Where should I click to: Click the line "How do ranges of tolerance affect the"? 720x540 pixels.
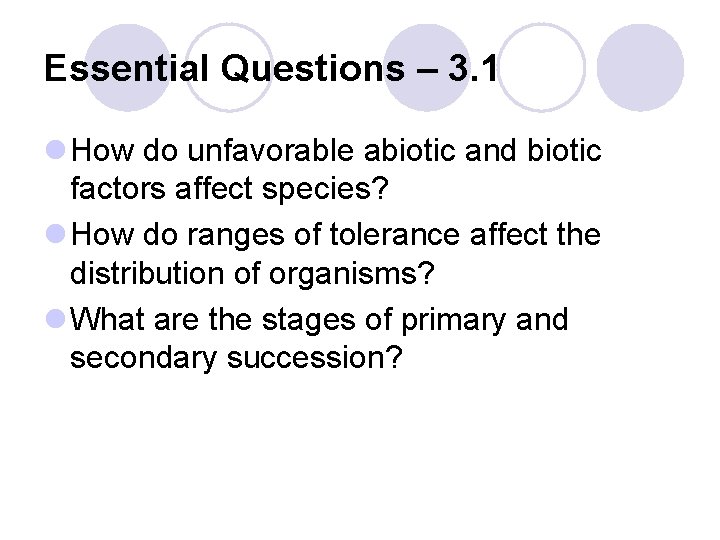[x=337, y=236]
